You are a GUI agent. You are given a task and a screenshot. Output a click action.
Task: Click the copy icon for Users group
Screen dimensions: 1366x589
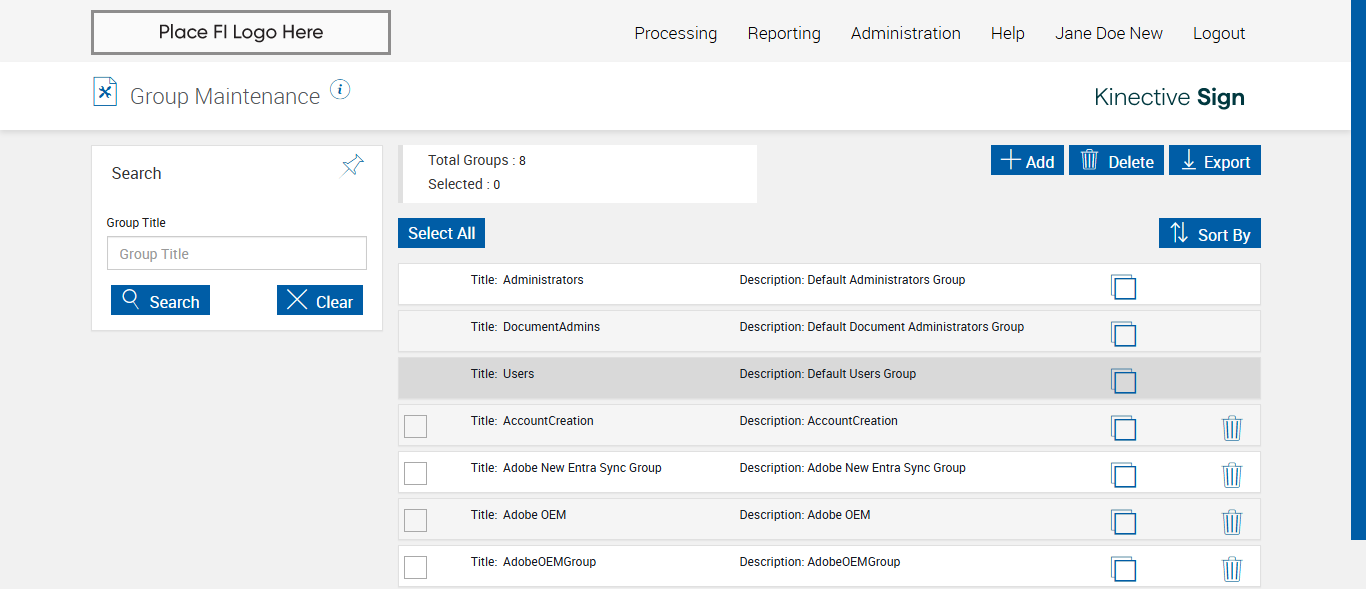coord(1123,380)
